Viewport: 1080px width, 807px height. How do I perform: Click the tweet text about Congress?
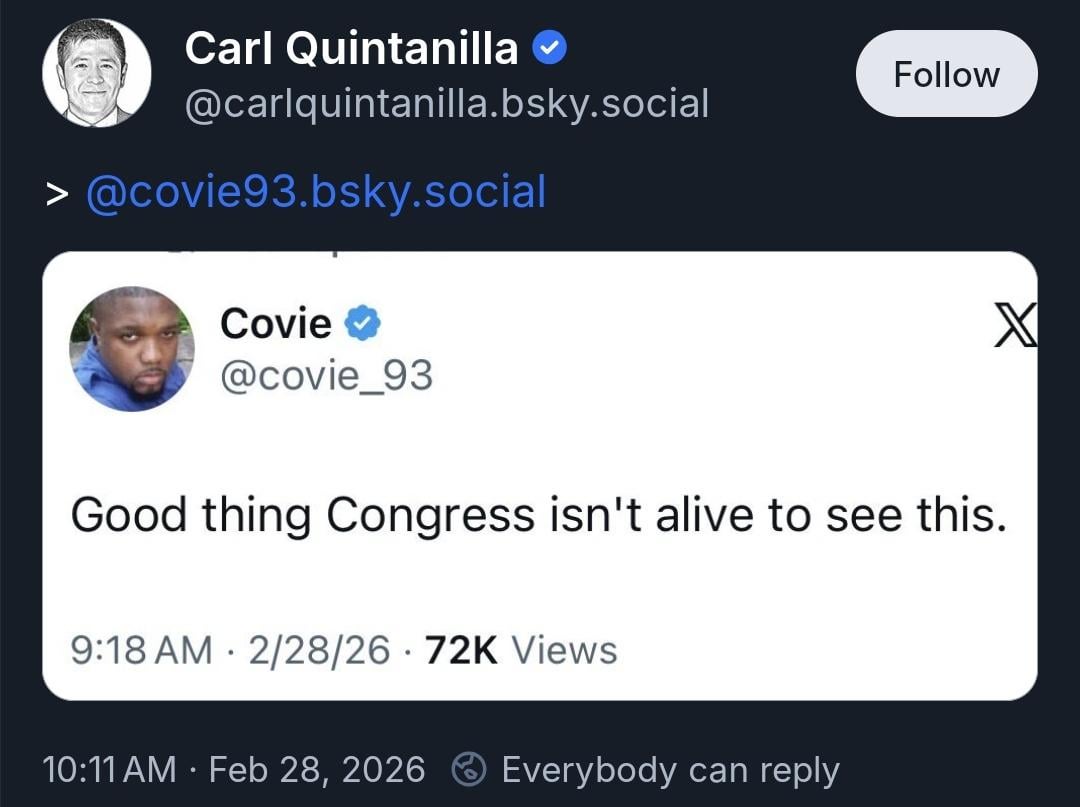coord(538,514)
